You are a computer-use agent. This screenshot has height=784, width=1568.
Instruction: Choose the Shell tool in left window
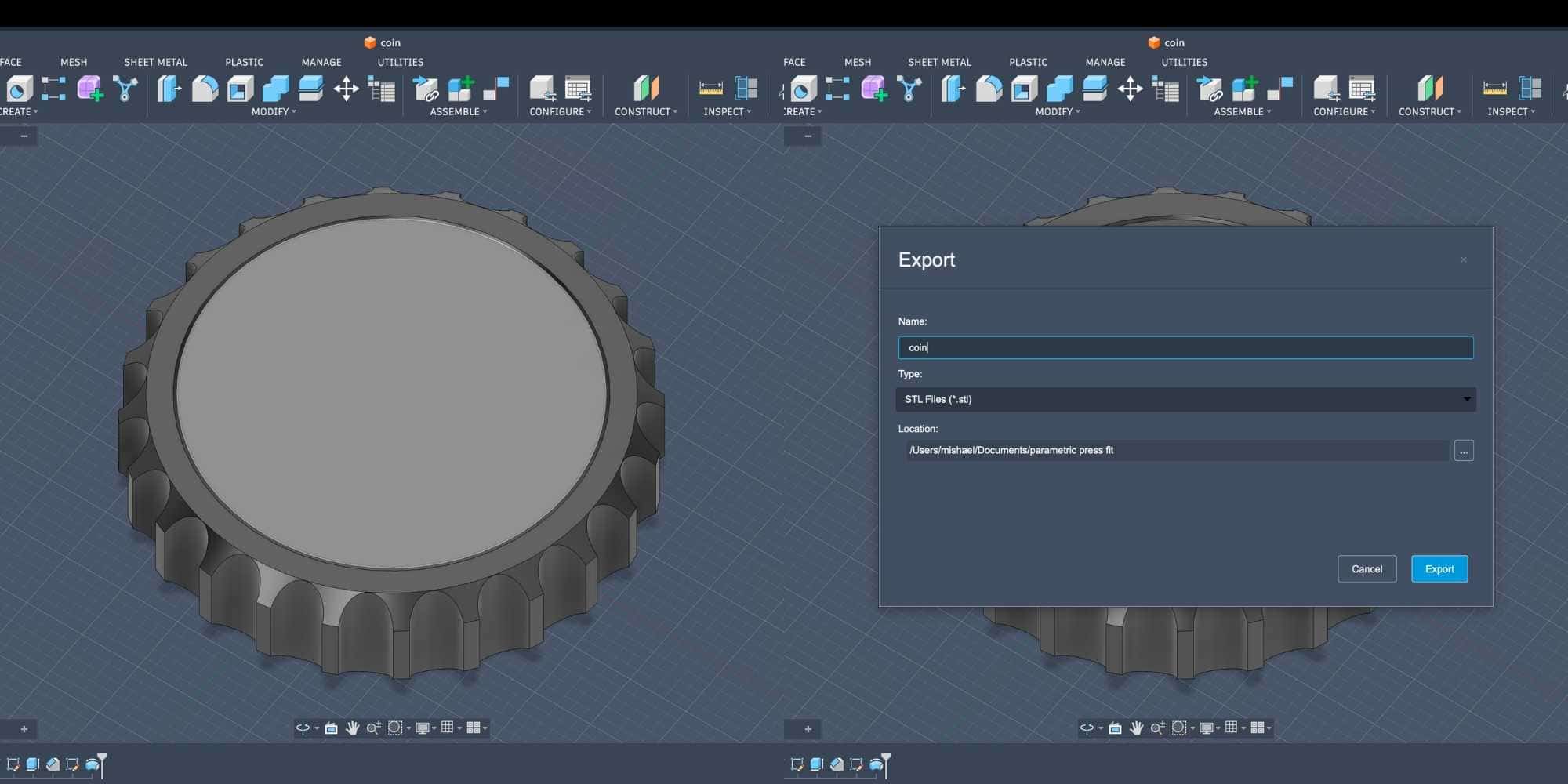click(240, 89)
